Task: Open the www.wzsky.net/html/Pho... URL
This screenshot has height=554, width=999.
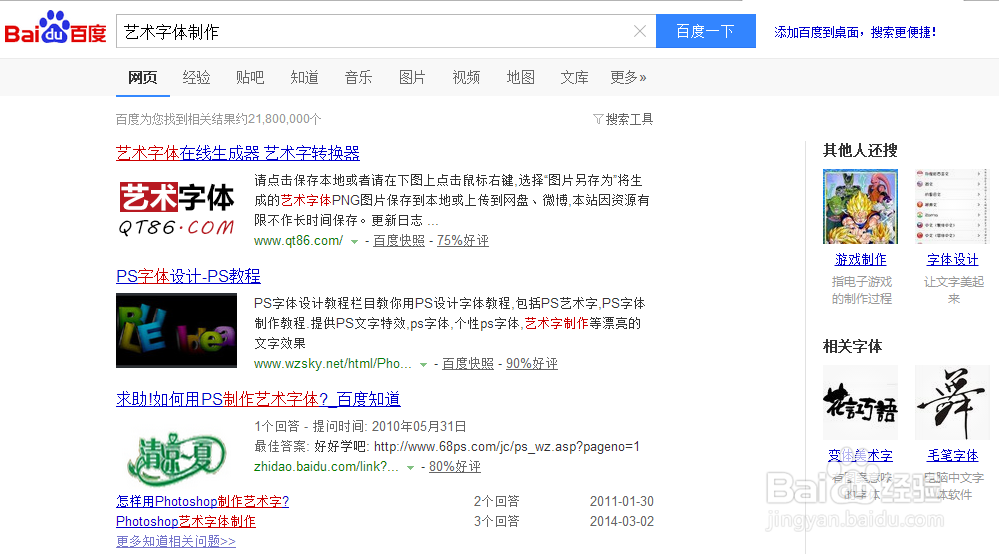Action: click(333, 364)
